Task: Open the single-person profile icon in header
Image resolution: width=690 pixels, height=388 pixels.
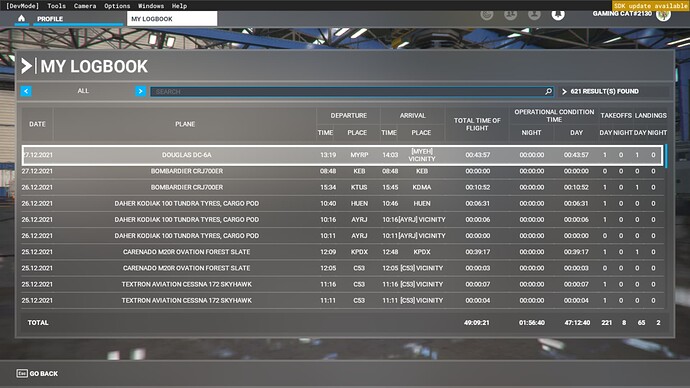Action: (534, 15)
